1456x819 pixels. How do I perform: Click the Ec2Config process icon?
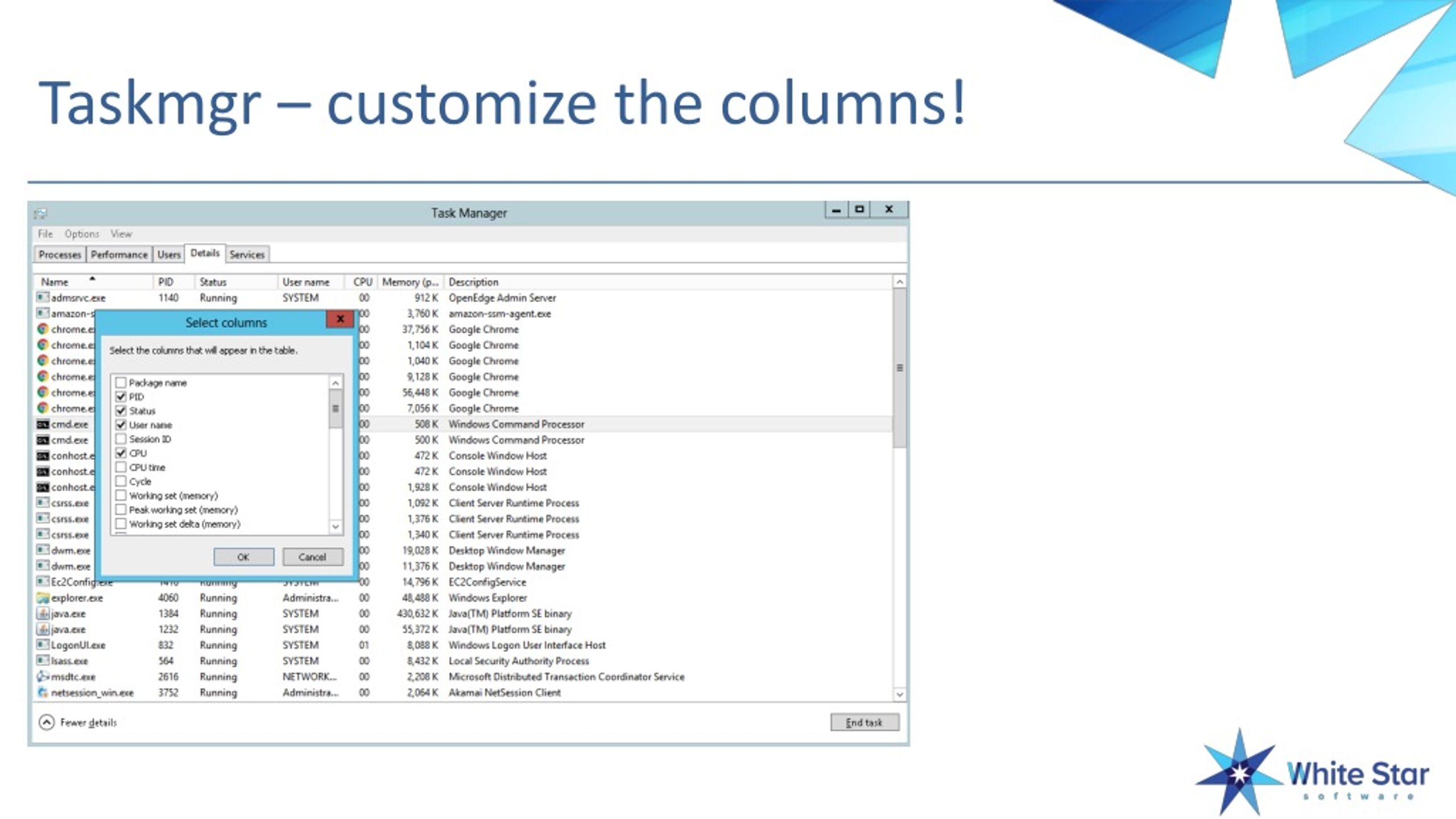(43, 582)
